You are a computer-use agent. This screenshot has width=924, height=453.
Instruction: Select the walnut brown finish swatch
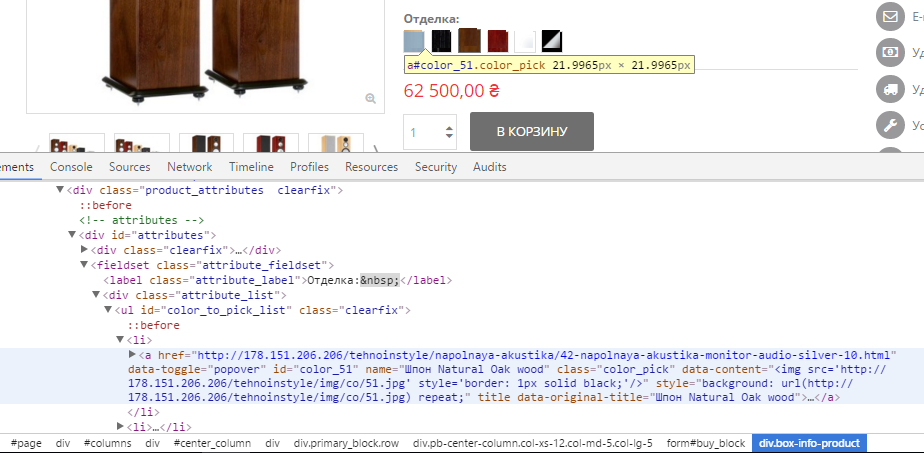click(470, 41)
